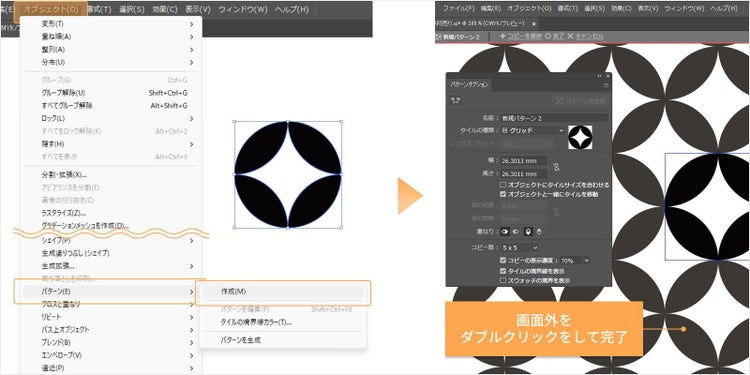The height and width of the screenshot is (375, 750).
Task: Collapse the Pattern Options panel with the double-arrow icon
Action: [600, 76]
